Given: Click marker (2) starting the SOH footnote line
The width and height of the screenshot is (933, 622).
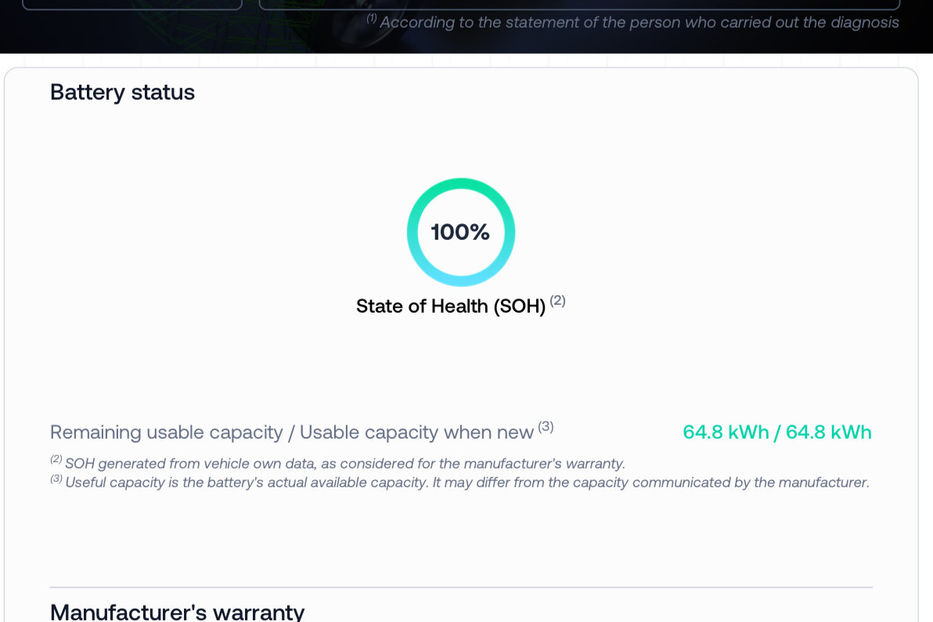Looking at the screenshot, I should coord(56,460).
